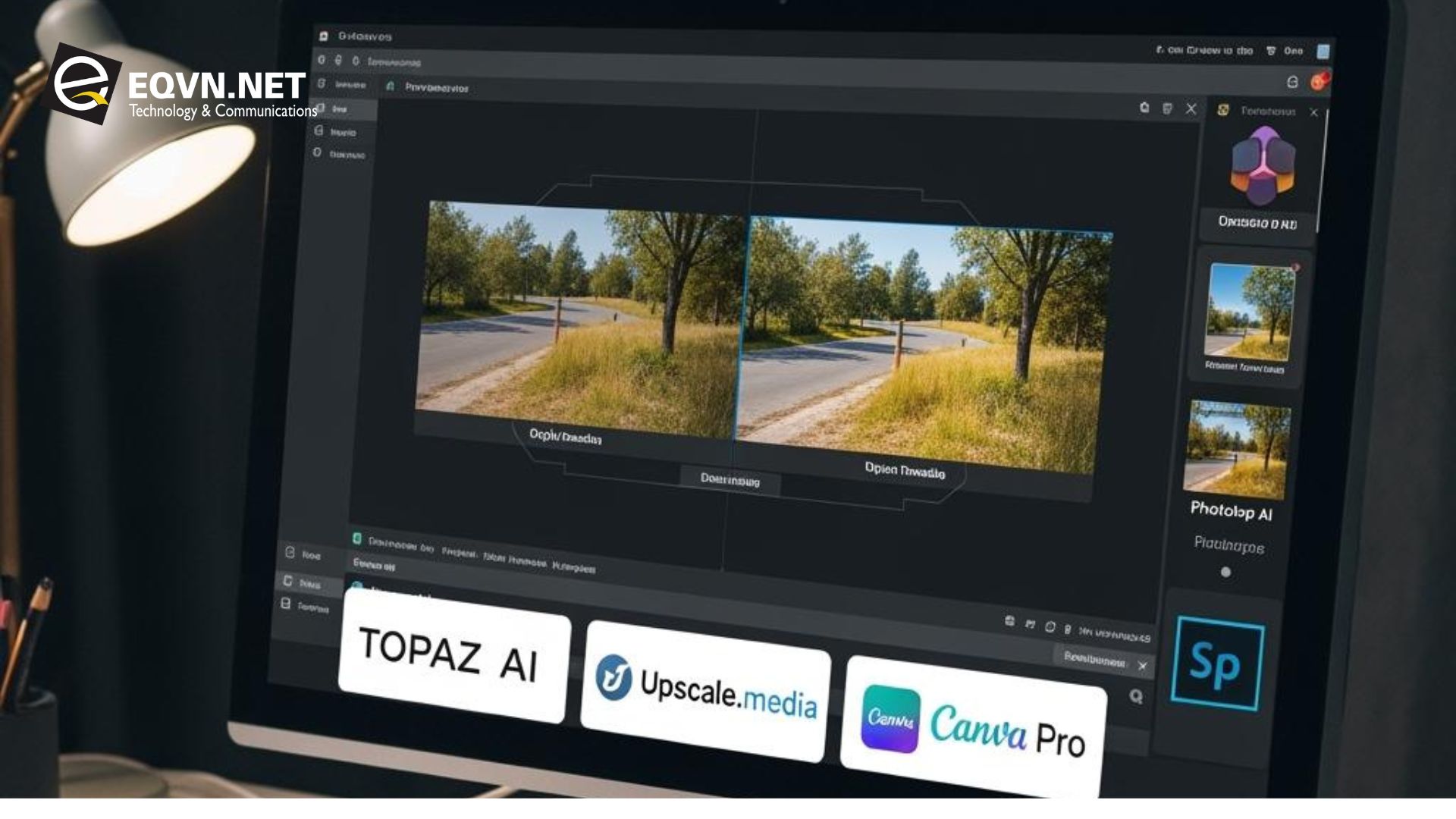Select the first tab label in the bottom panel
This screenshot has height=819, width=1456.
coord(400,544)
